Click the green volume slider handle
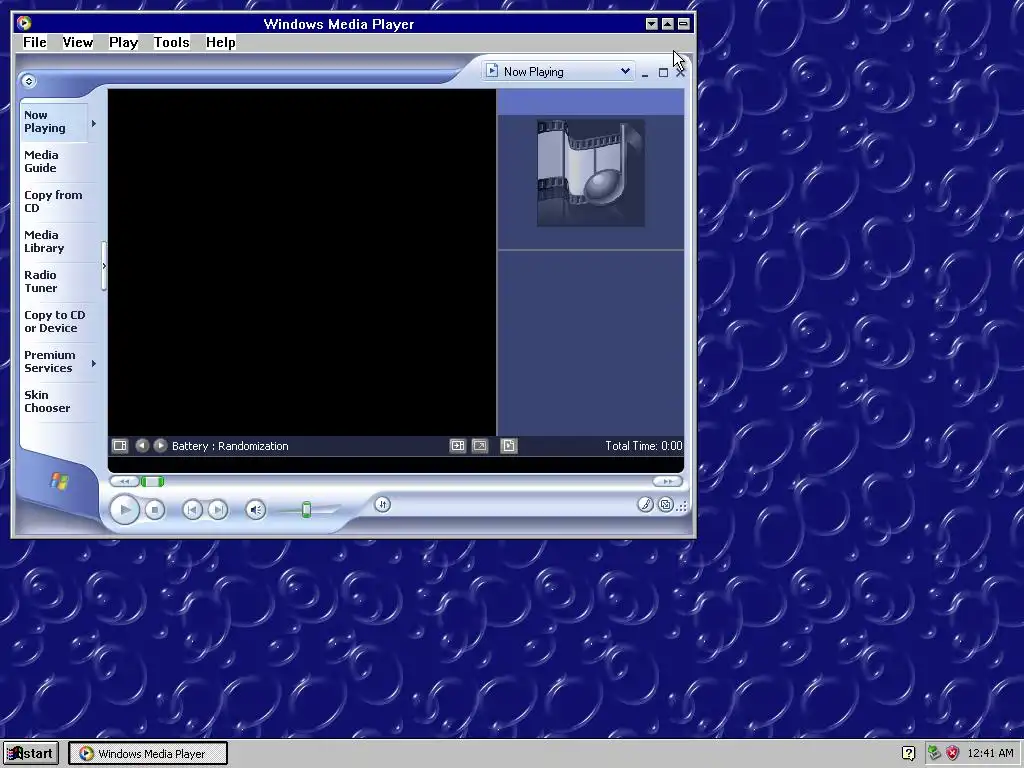The image size is (1024, 768). click(306, 509)
